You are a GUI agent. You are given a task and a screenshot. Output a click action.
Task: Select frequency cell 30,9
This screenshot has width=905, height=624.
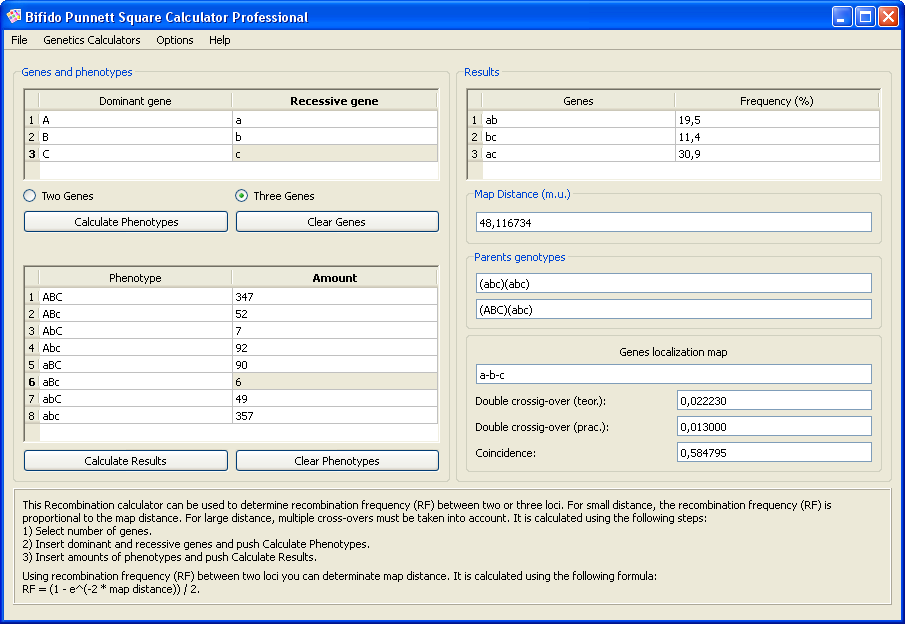(777, 154)
